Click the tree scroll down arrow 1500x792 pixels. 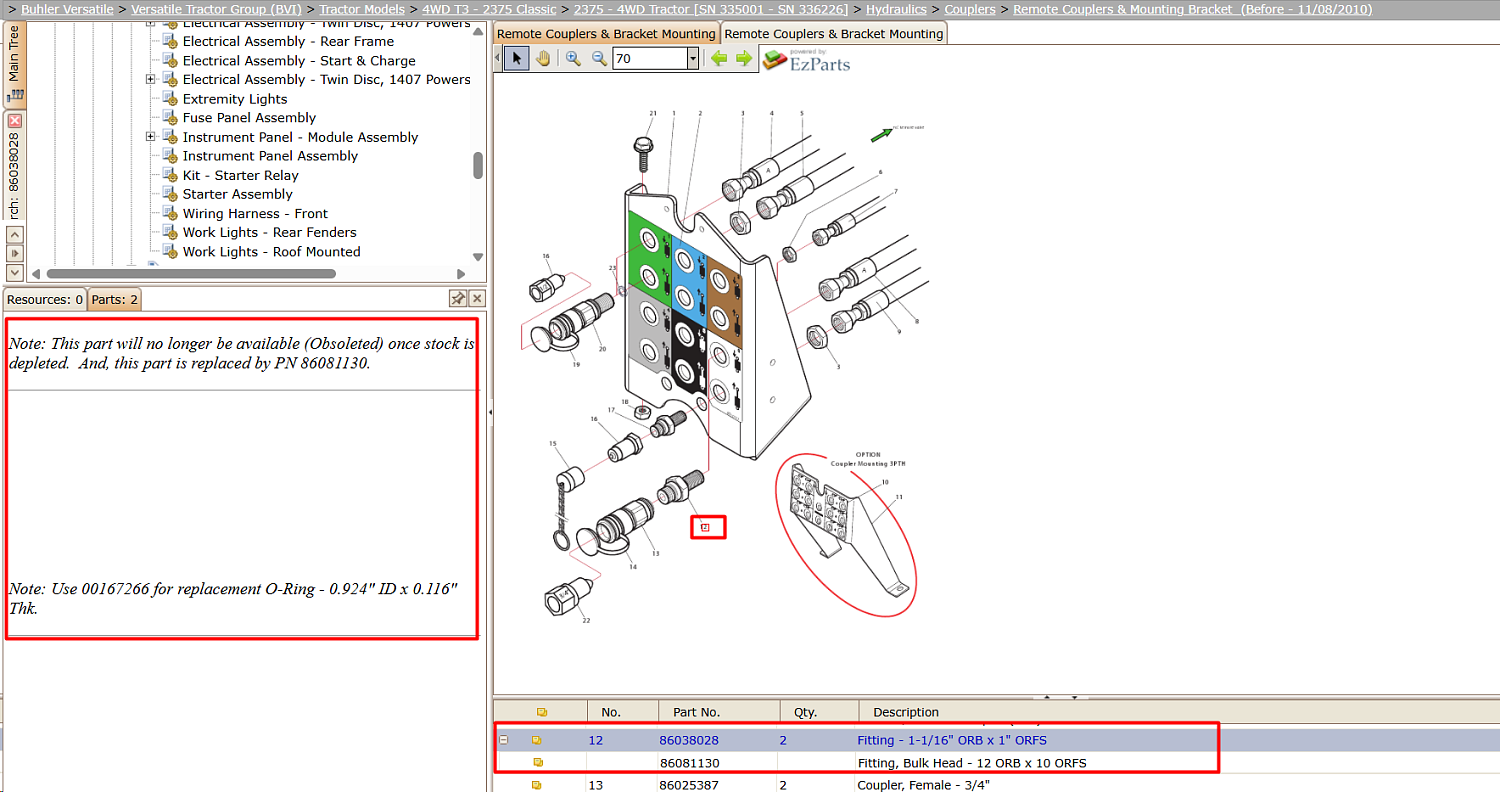point(478,257)
